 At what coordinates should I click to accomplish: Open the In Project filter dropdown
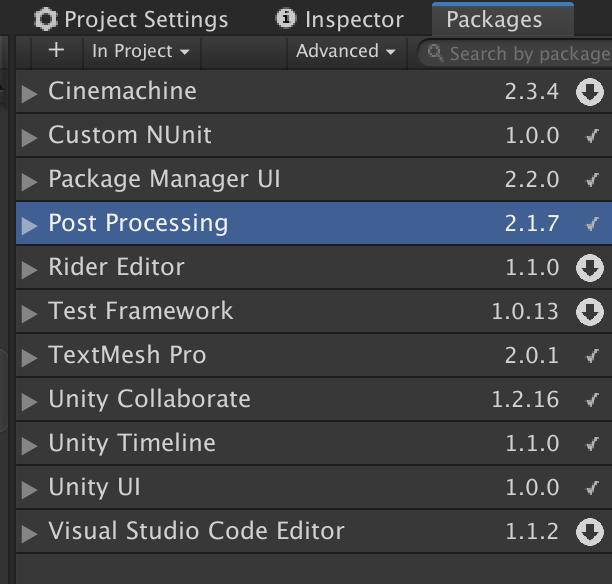pyautogui.click(x=140, y=51)
